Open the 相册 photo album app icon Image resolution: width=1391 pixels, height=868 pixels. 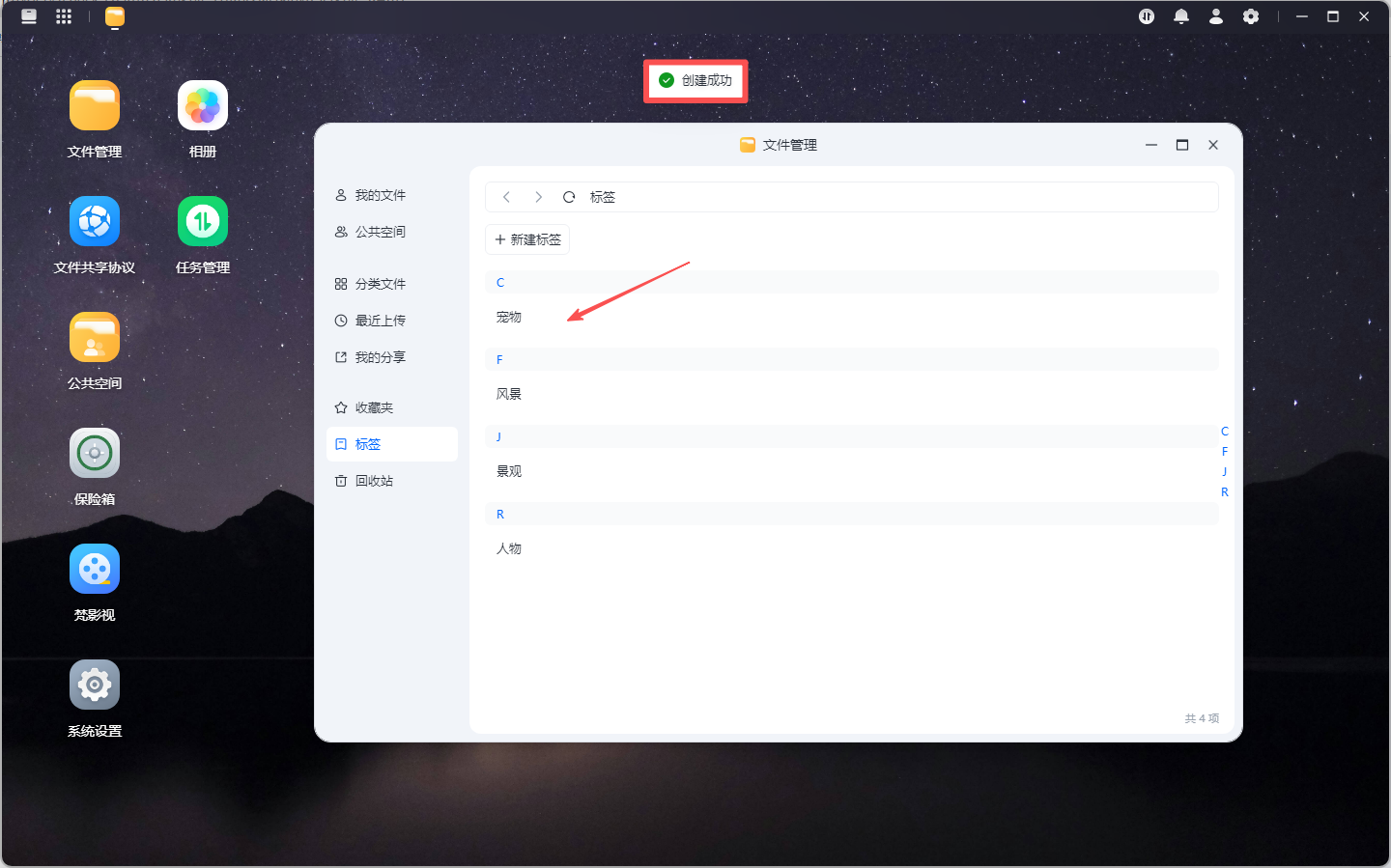tap(203, 105)
